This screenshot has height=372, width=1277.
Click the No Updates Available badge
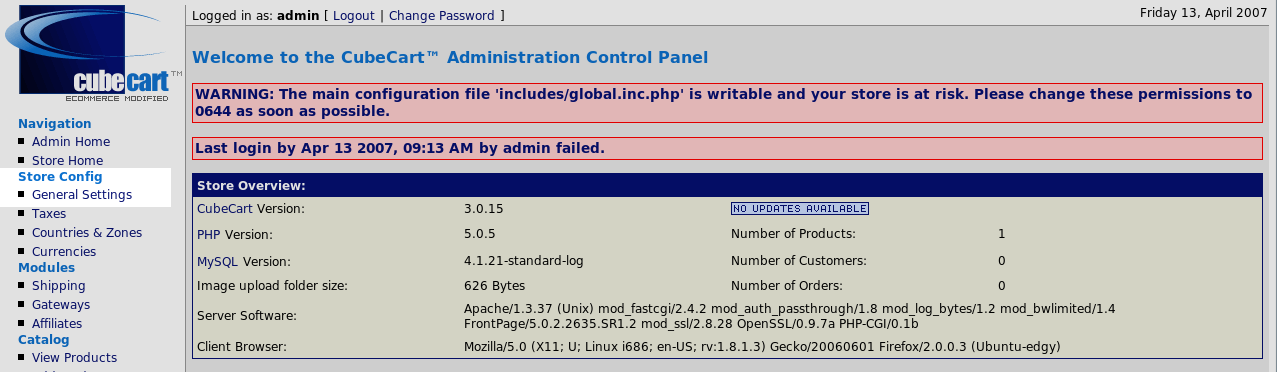point(799,209)
